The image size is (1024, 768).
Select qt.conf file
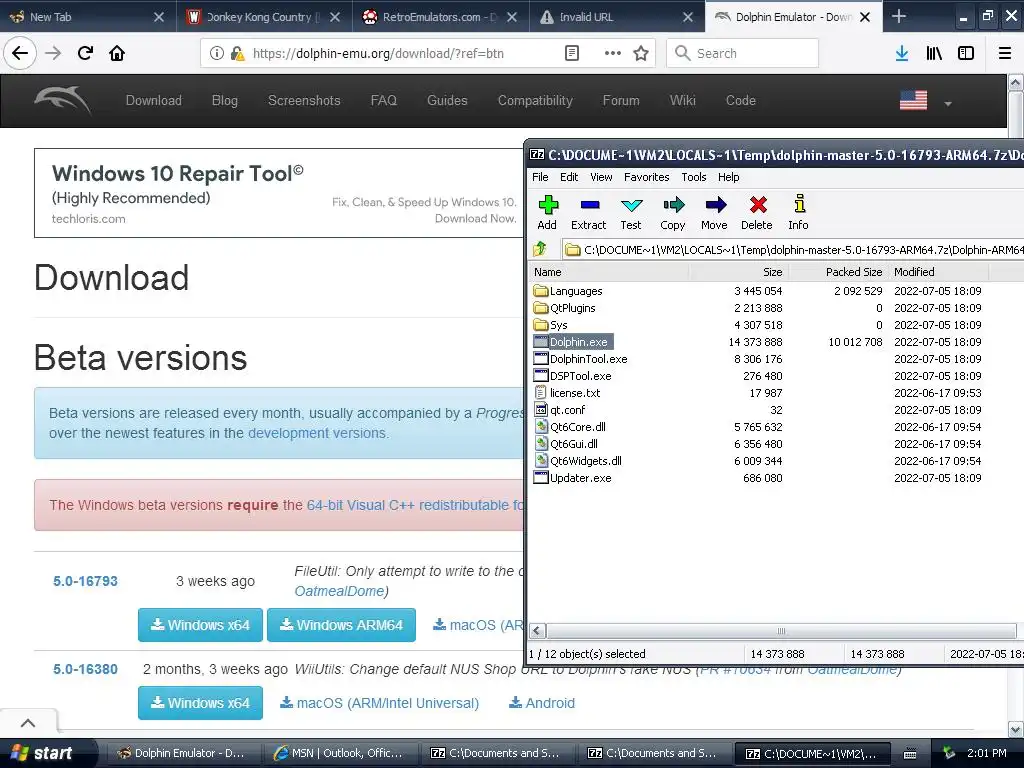click(x=560, y=409)
